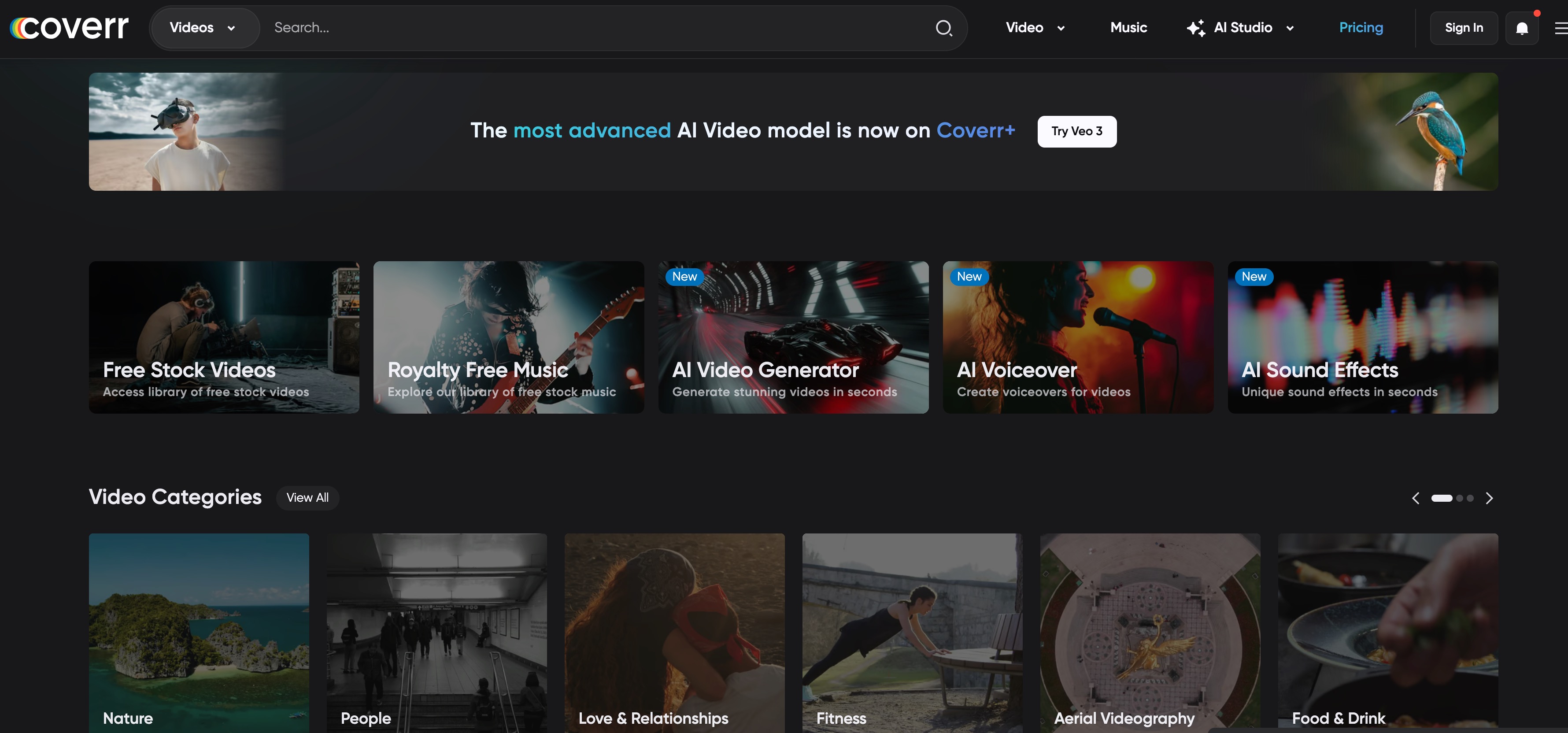Go to previous Video Categories slide
1568x733 pixels.
coord(1416,498)
